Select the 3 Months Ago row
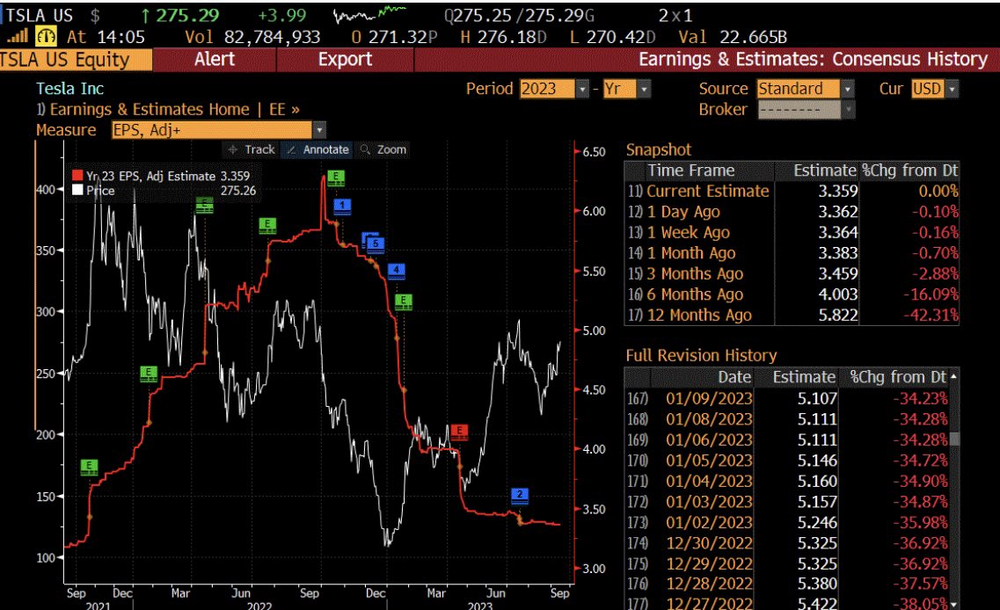Viewport: 1000px width, 610px height. (x=791, y=274)
